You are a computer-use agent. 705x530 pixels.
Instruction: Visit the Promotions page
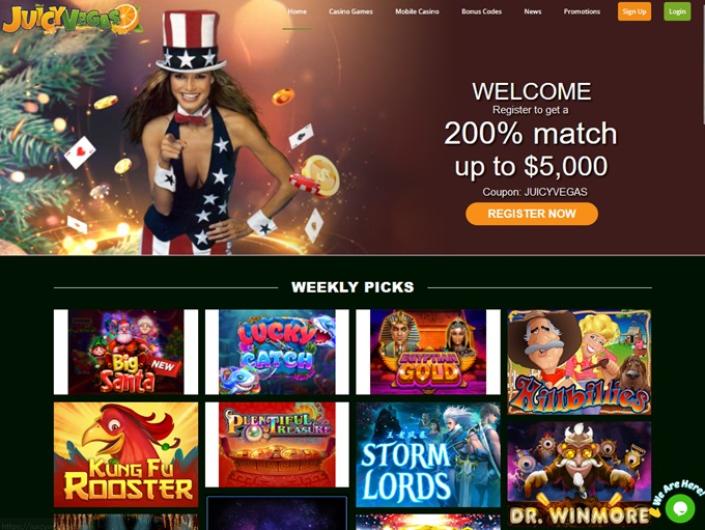point(581,12)
